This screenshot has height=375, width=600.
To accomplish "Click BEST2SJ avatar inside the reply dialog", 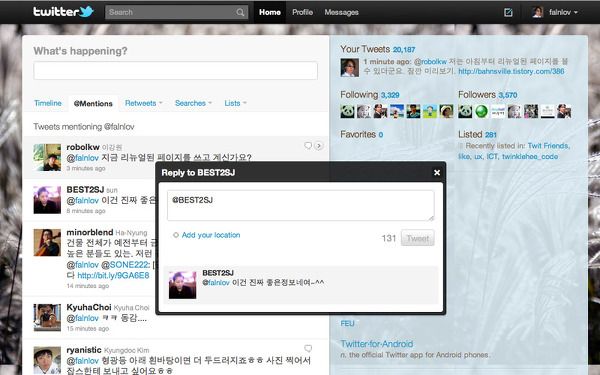I will [183, 285].
